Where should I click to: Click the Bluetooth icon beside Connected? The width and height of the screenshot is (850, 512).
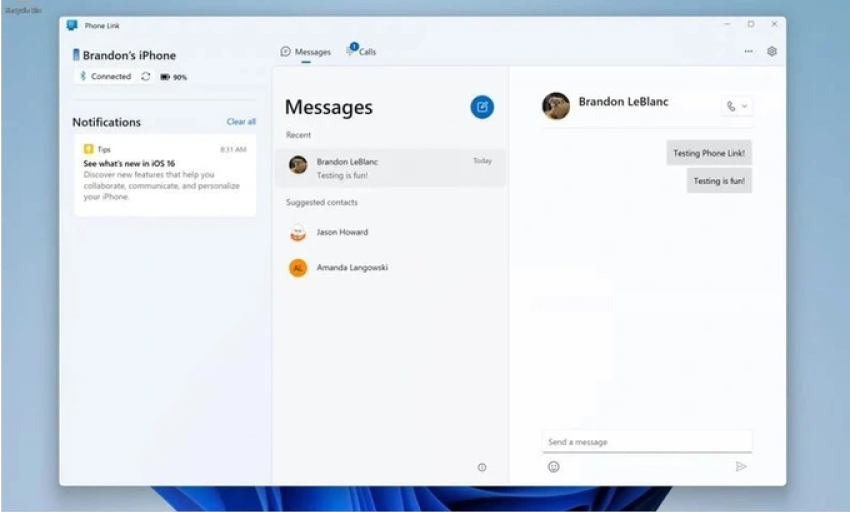(83, 76)
